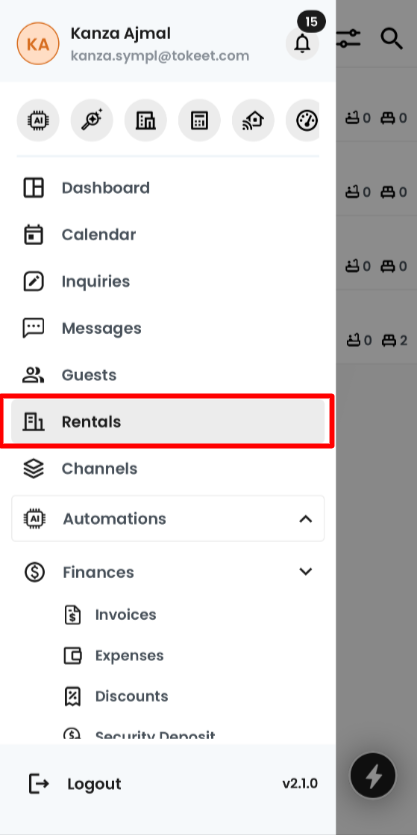Click the AI chip shortcut icon
Screen dimensions: 417x835
[38, 120]
